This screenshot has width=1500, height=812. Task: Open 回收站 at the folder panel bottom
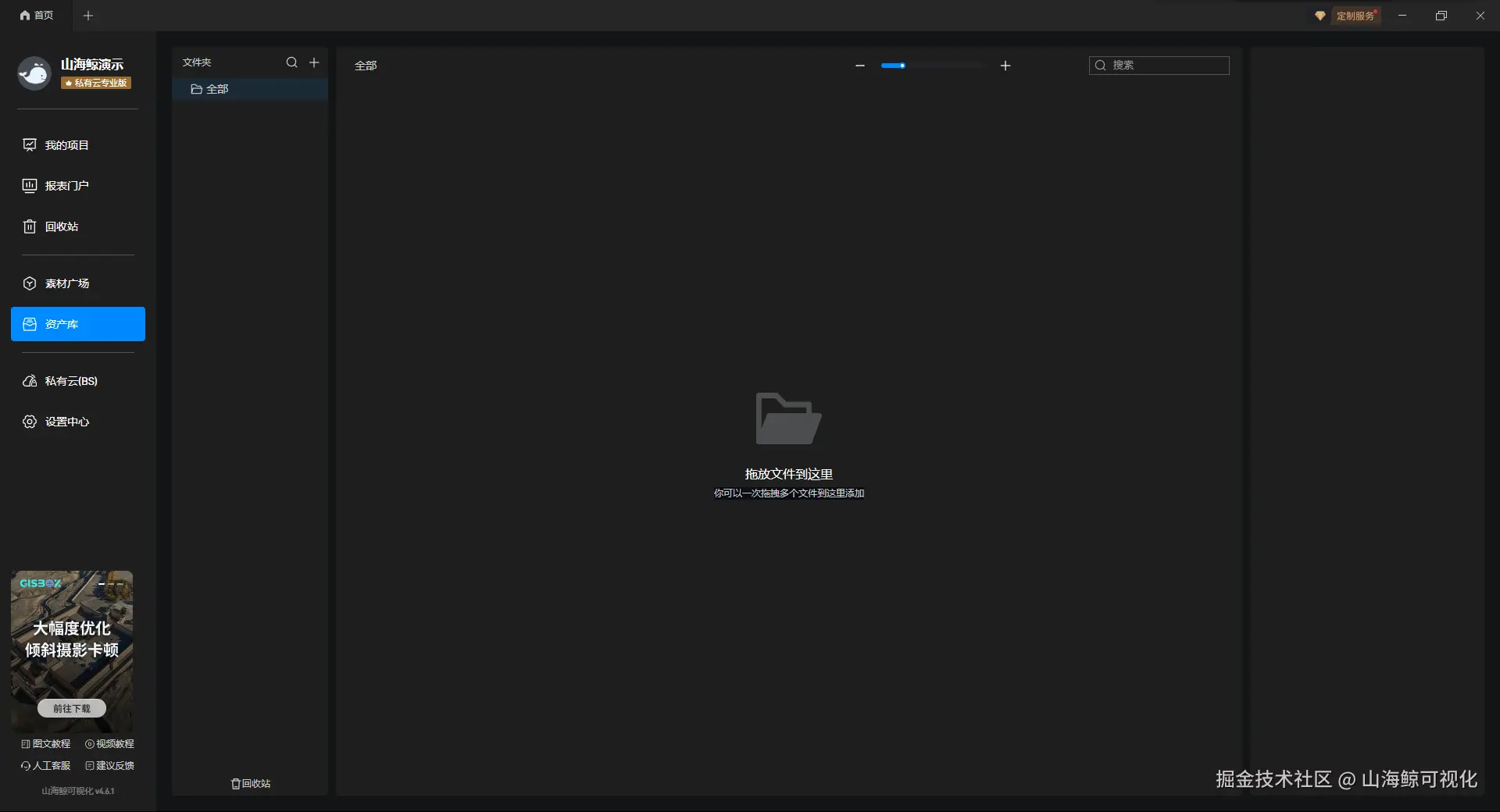[251, 783]
